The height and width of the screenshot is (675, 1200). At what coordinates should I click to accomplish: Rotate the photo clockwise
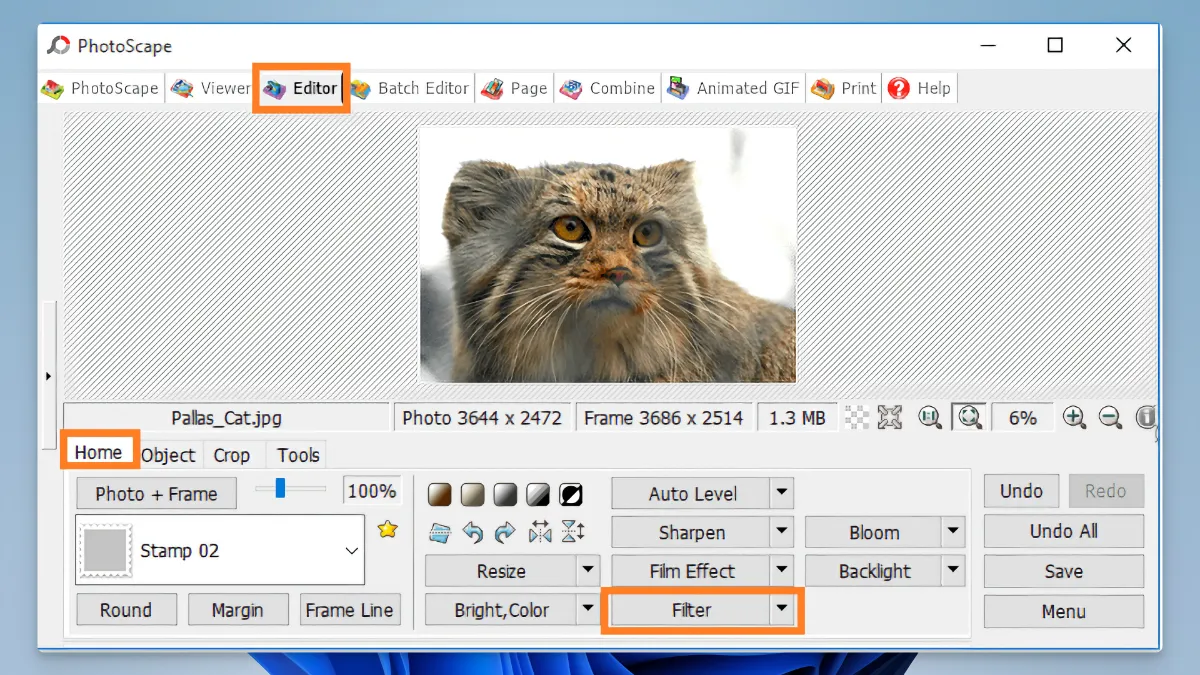pos(506,532)
